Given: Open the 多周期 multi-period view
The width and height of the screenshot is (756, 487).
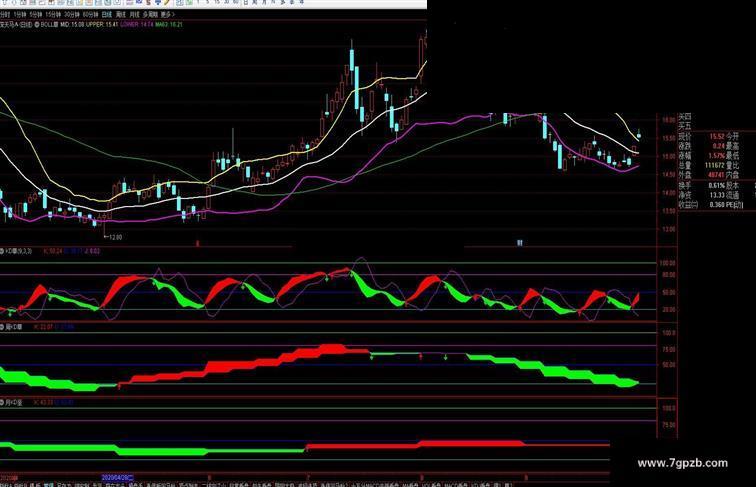Looking at the screenshot, I should pyautogui.click(x=150, y=14).
